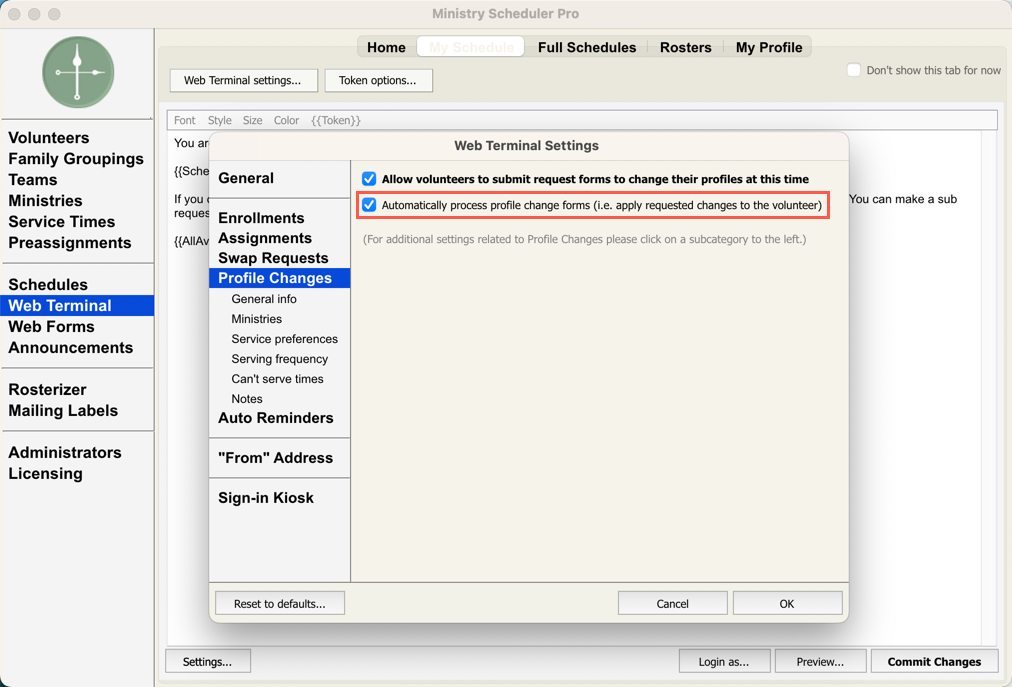The image size is (1012, 687).
Task: Select Ministries subcategory under Profile Changes
Action: point(279,318)
